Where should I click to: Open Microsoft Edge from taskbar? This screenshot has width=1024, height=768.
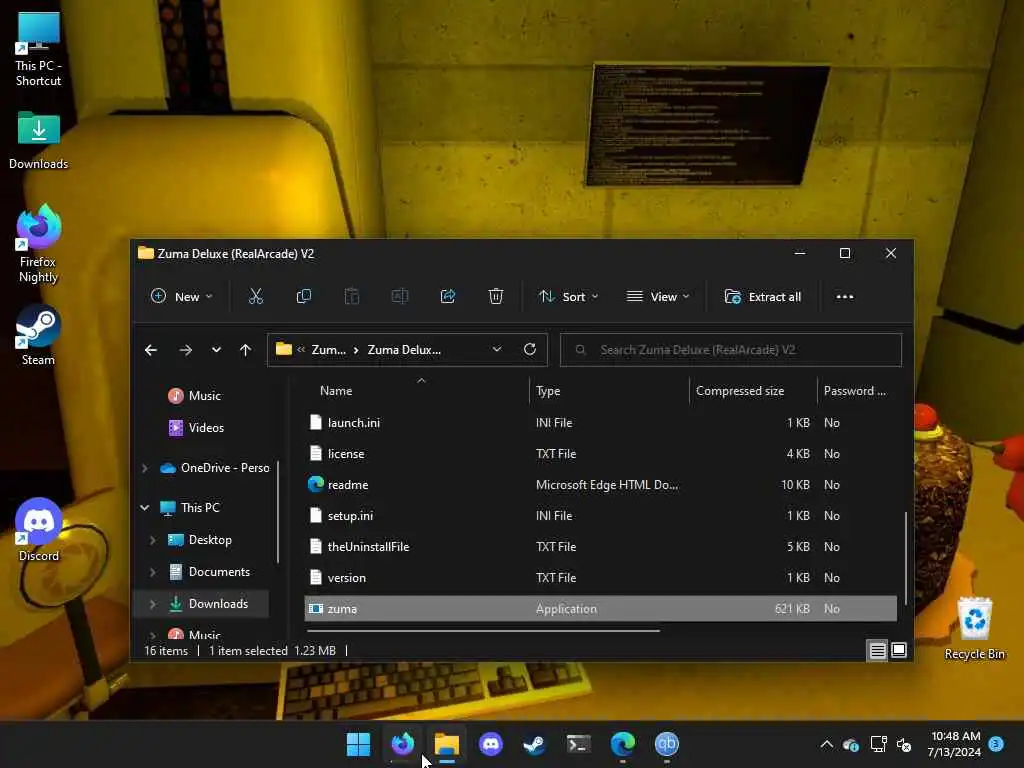pyautogui.click(x=622, y=744)
